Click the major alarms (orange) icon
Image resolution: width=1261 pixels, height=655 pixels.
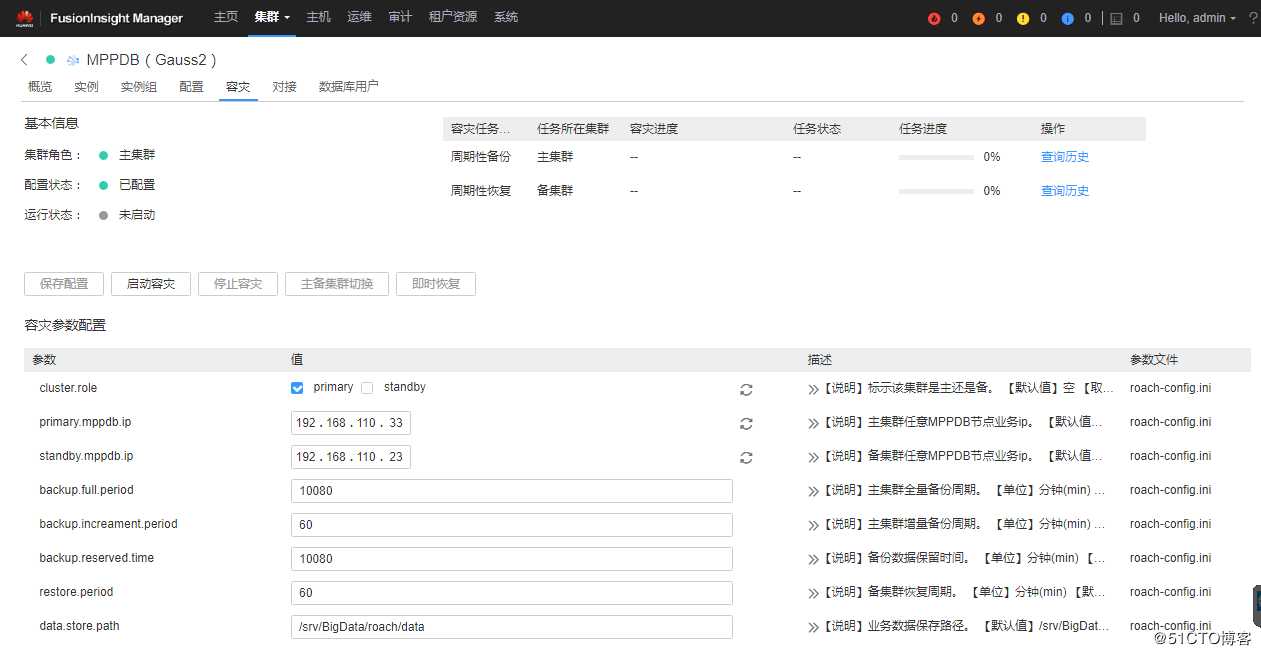coord(979,17)
